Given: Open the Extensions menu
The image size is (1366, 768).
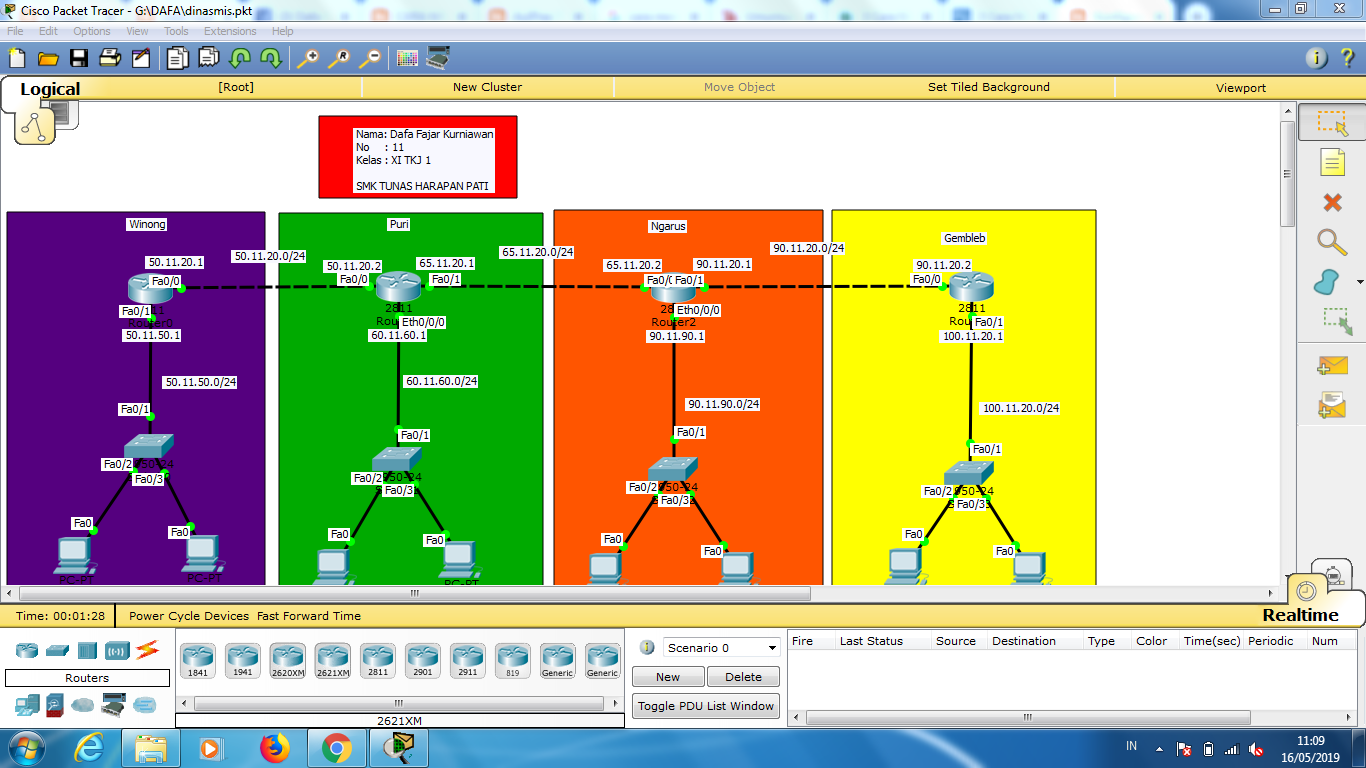Looking at the screenshot, I should pyautogui.click(x=230, y=31).
